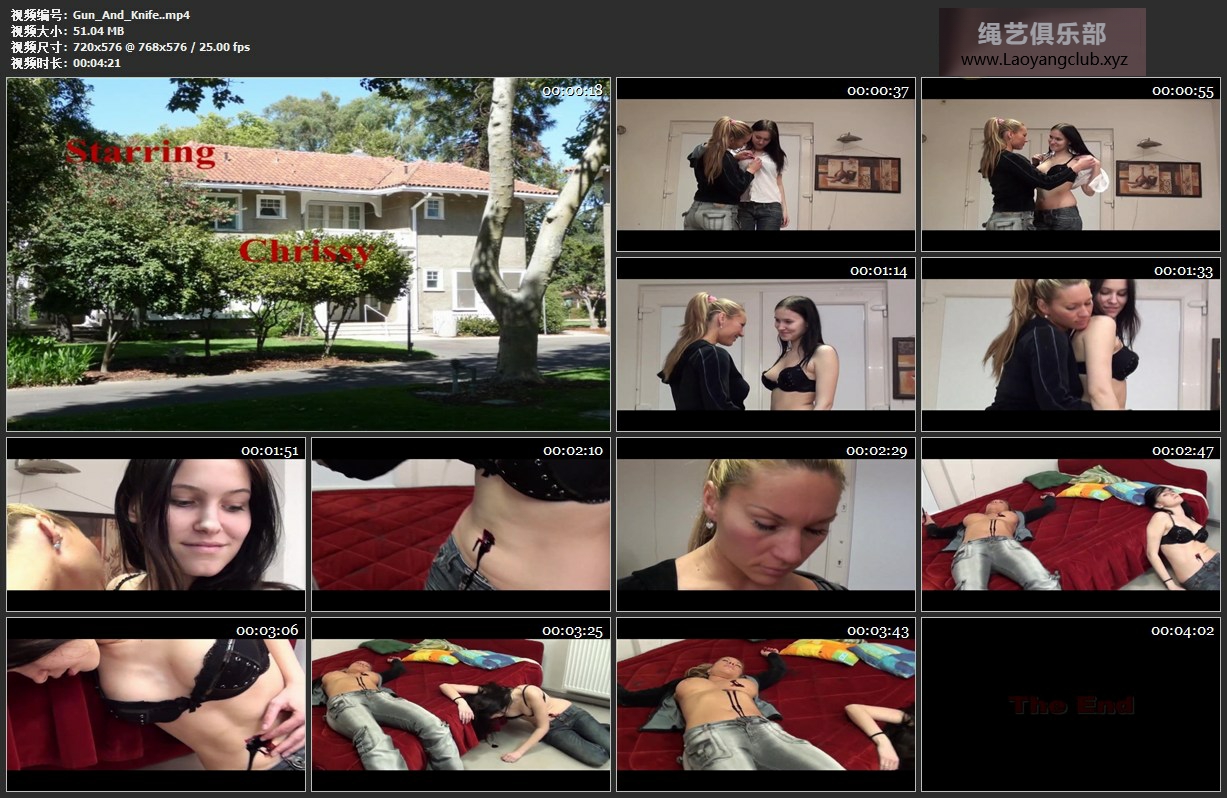Select the thumbnail at 00:03:25
This screenshot has width=1227, height=798.
[x=460, y=704]
